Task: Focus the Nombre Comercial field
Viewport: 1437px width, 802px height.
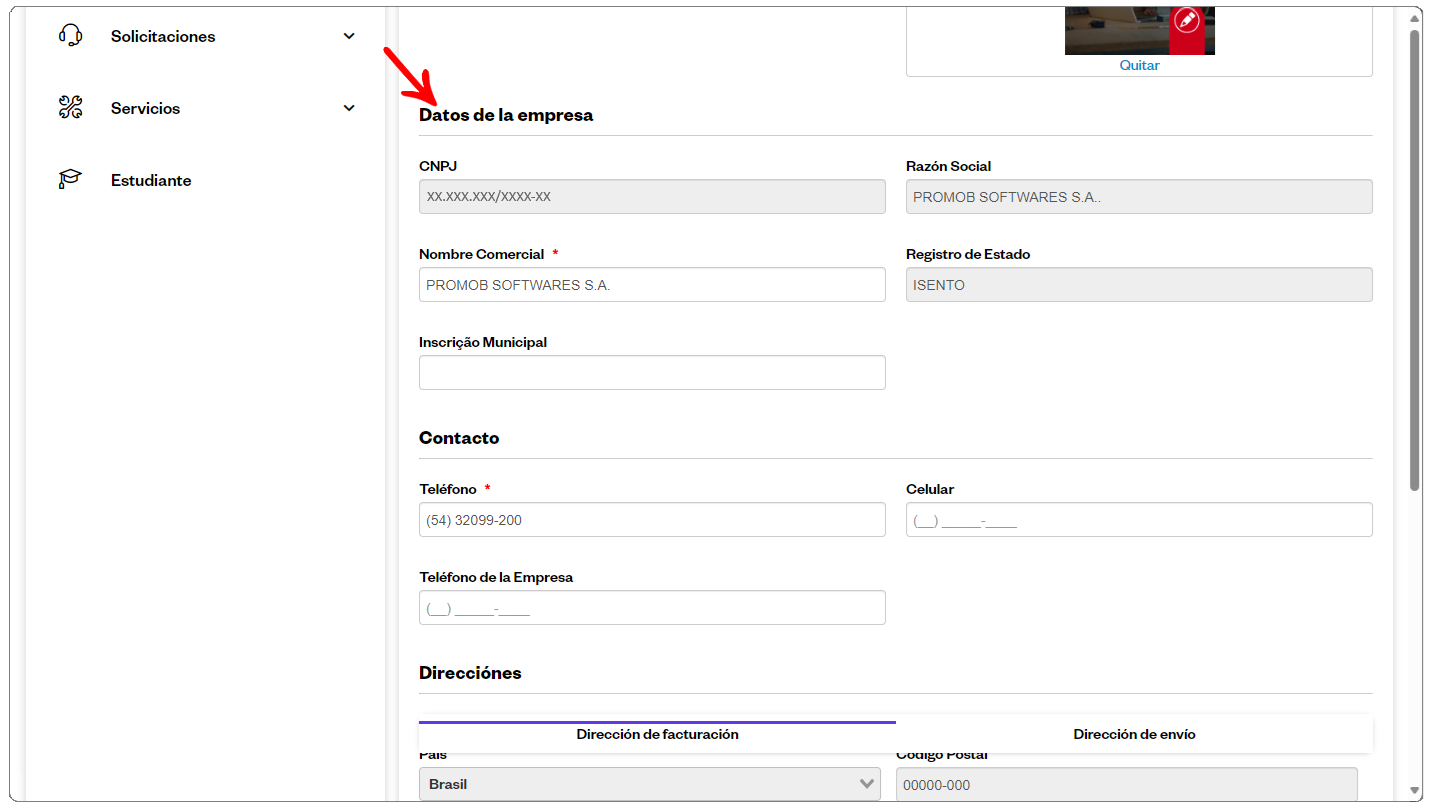Action: (652, 285)
